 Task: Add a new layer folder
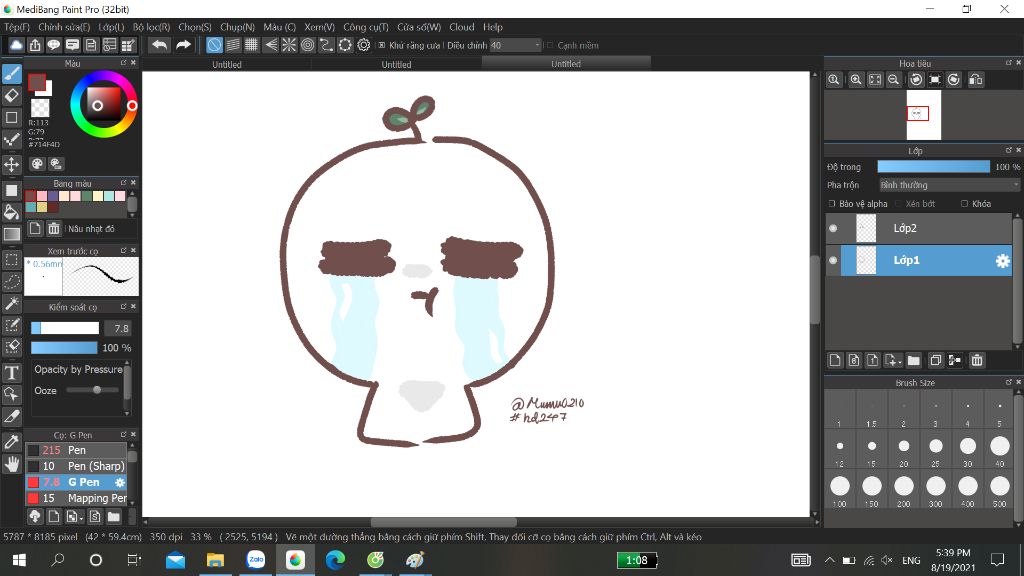[914, 360]
